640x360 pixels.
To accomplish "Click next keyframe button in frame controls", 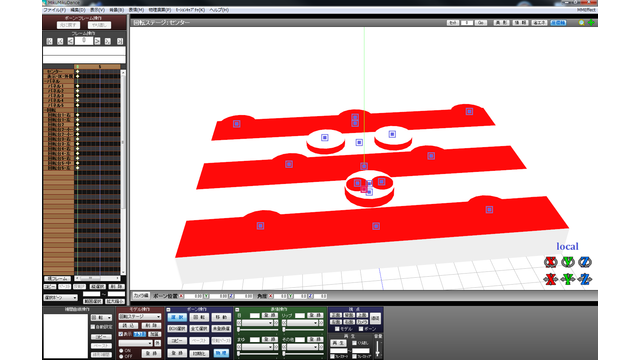I will click(x=108, y=41).
